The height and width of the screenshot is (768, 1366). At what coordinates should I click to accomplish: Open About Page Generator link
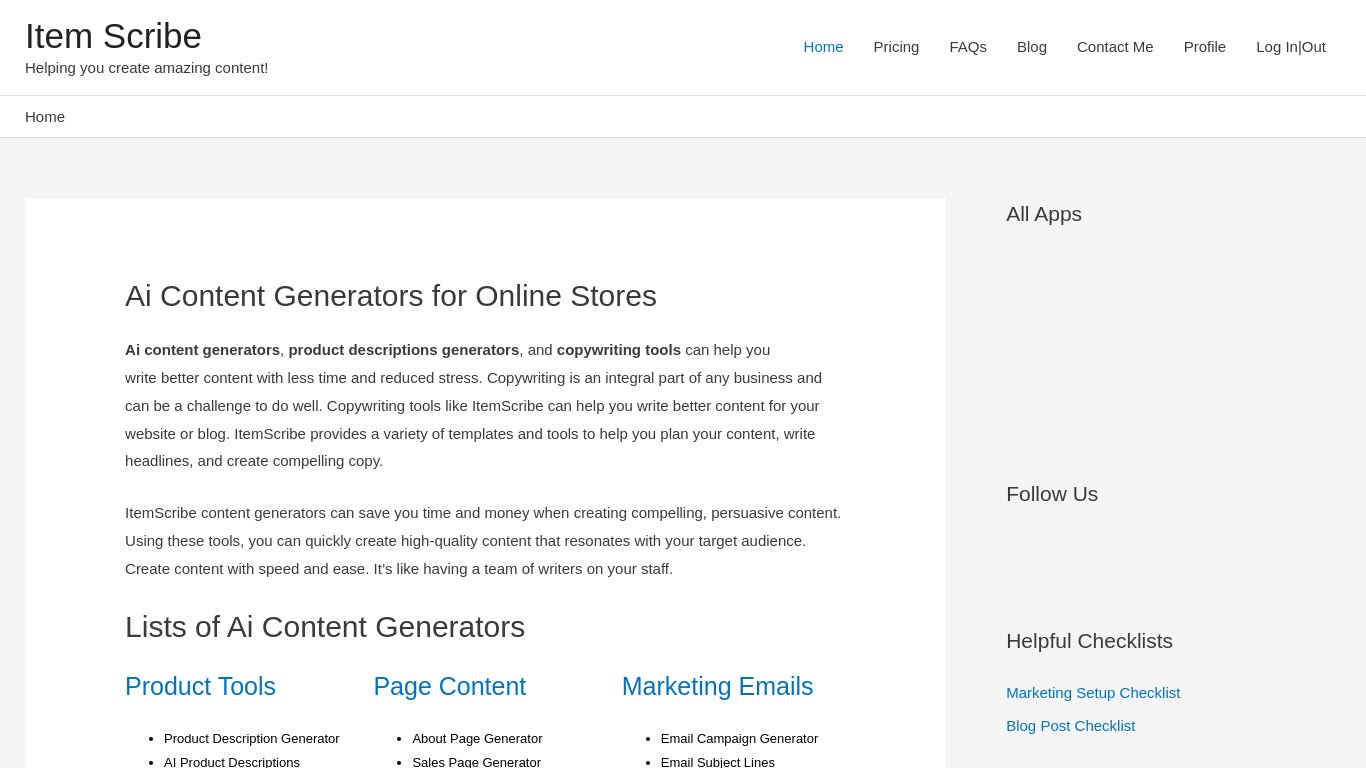[x=477, y=739]
